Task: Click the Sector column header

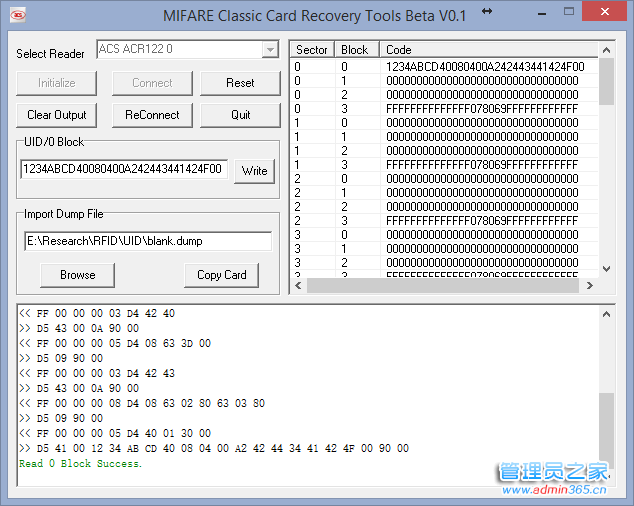Action: click(312, 50)
